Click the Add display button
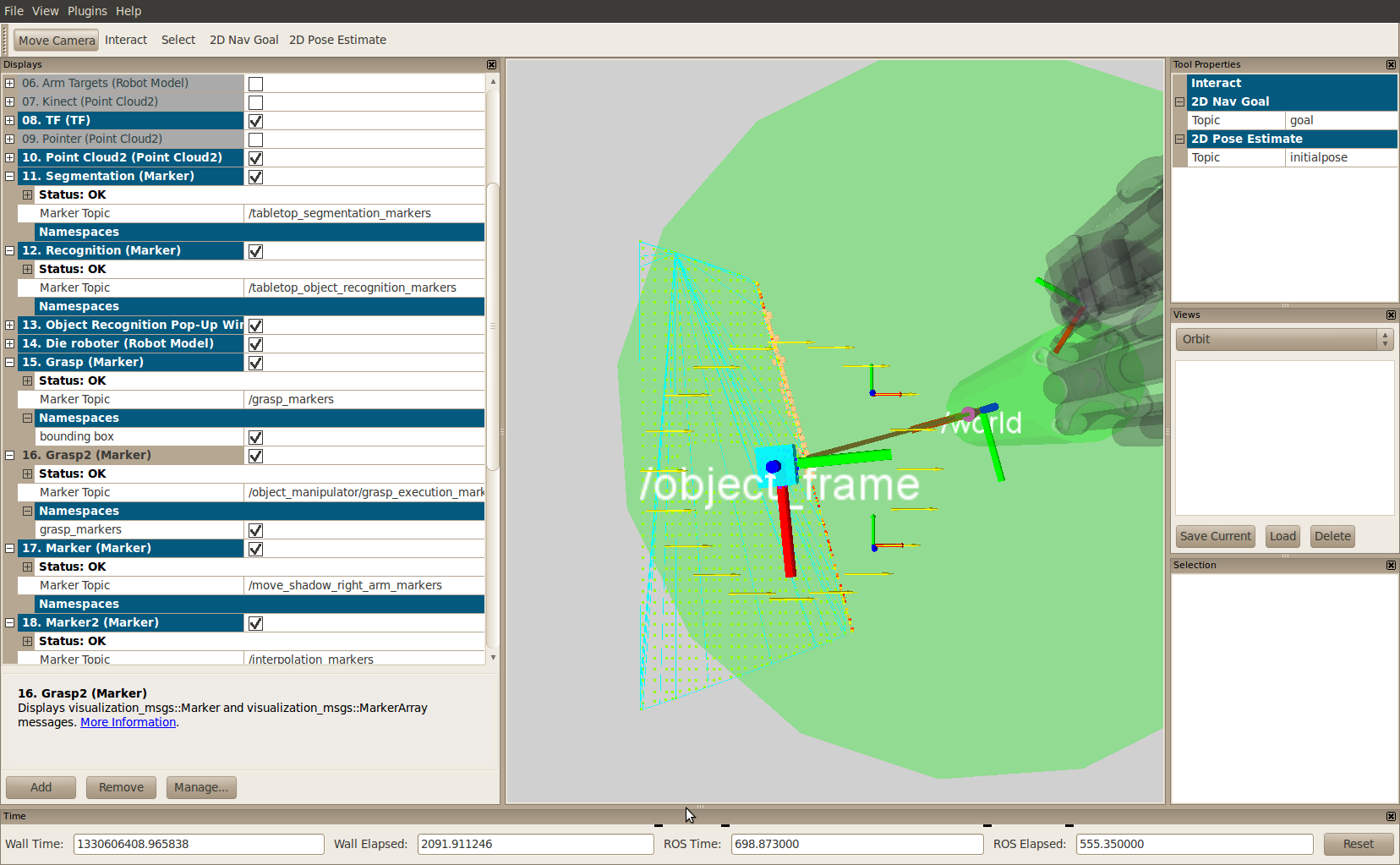 41,787
